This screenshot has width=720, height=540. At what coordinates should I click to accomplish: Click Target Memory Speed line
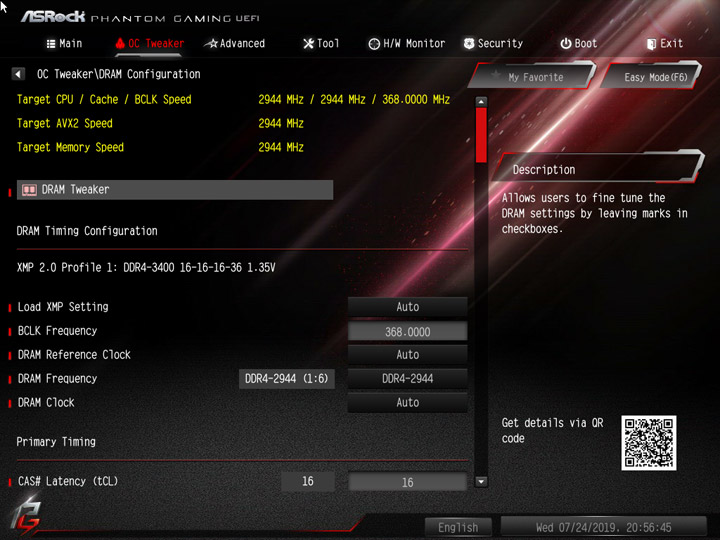click(x=160, y=147)
